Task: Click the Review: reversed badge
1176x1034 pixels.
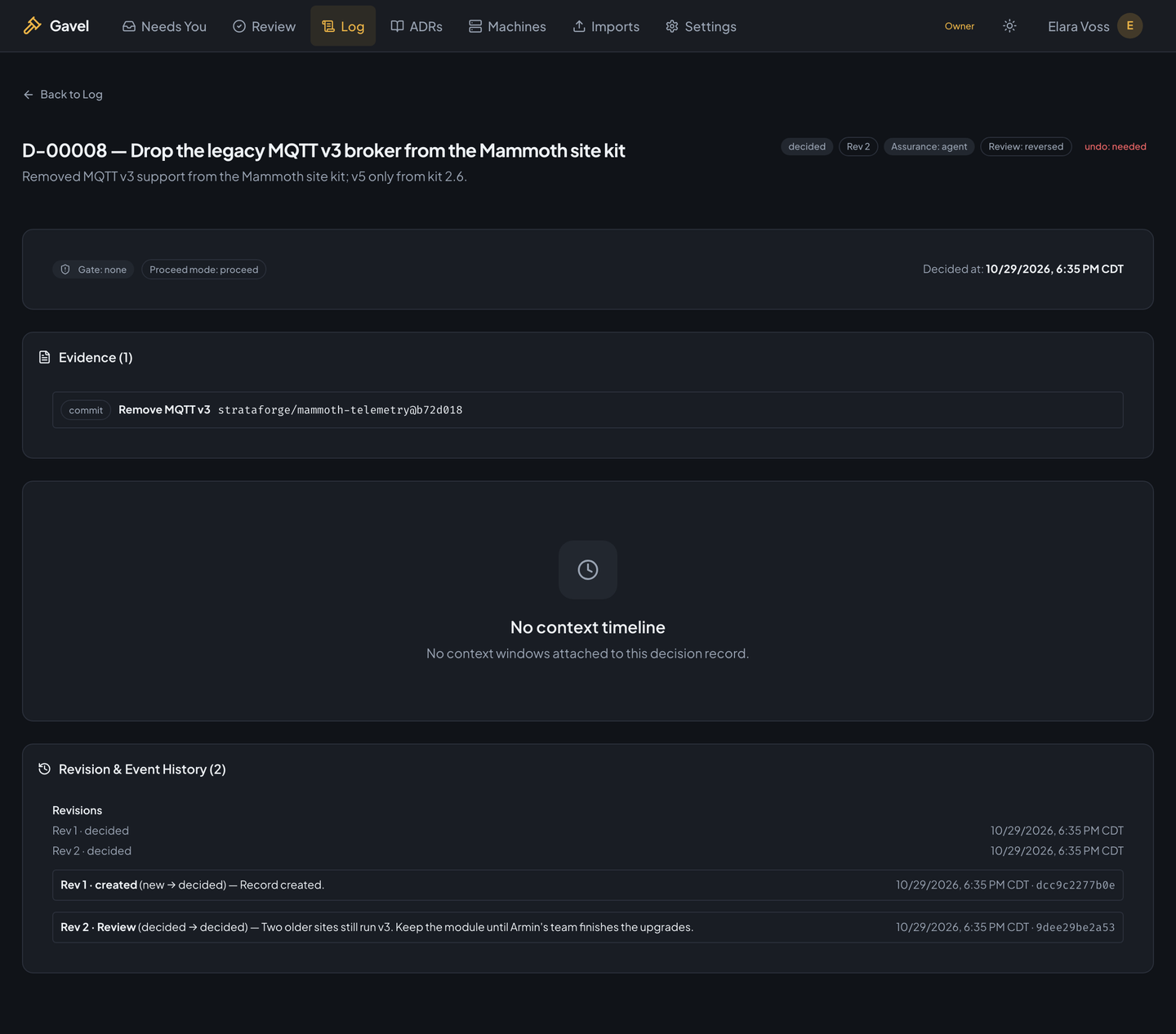Action: (1026, 147)
